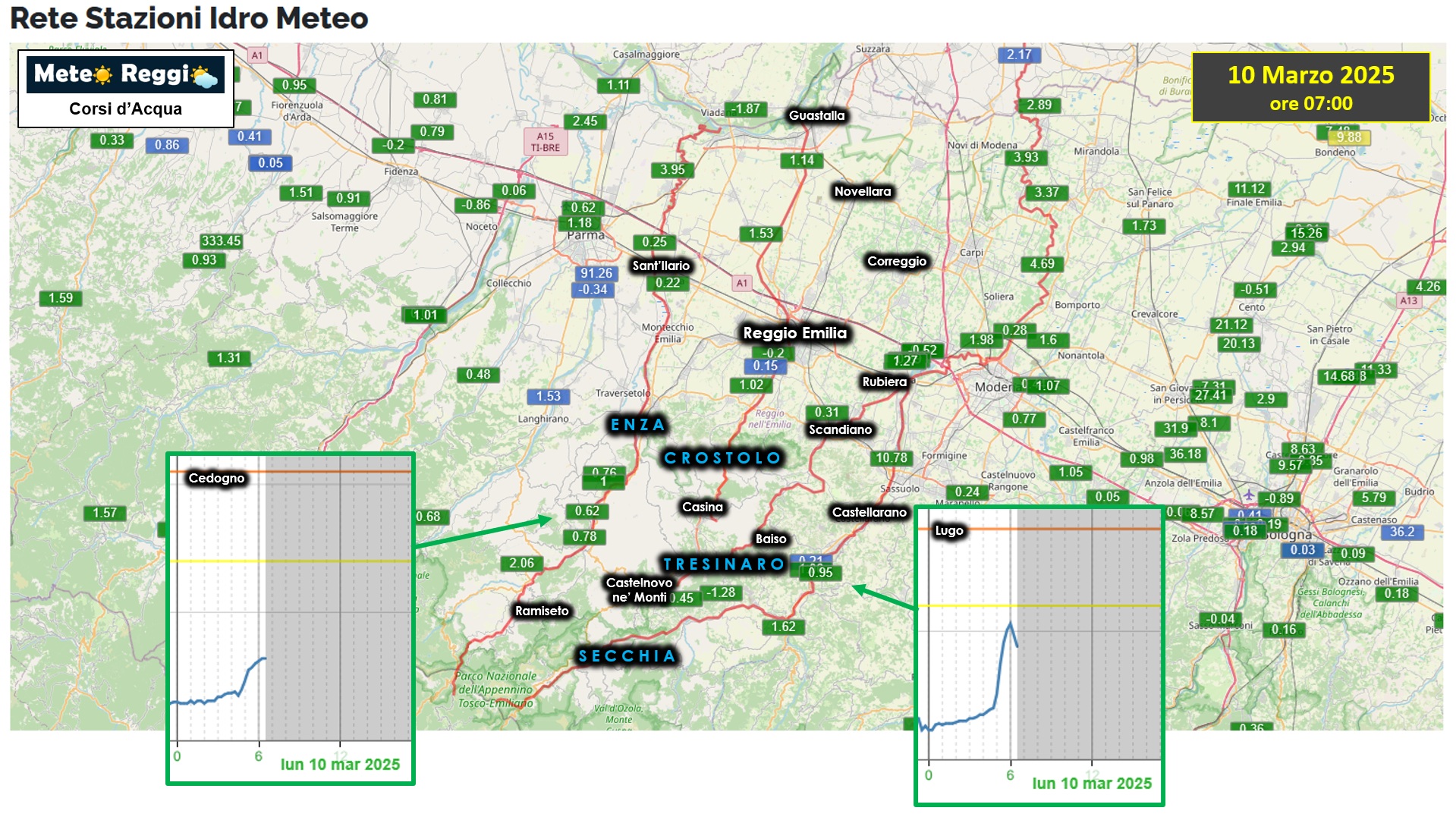1456x817 pixels.
Task: Select the Guastalla town label
Action: click(816, 115)
